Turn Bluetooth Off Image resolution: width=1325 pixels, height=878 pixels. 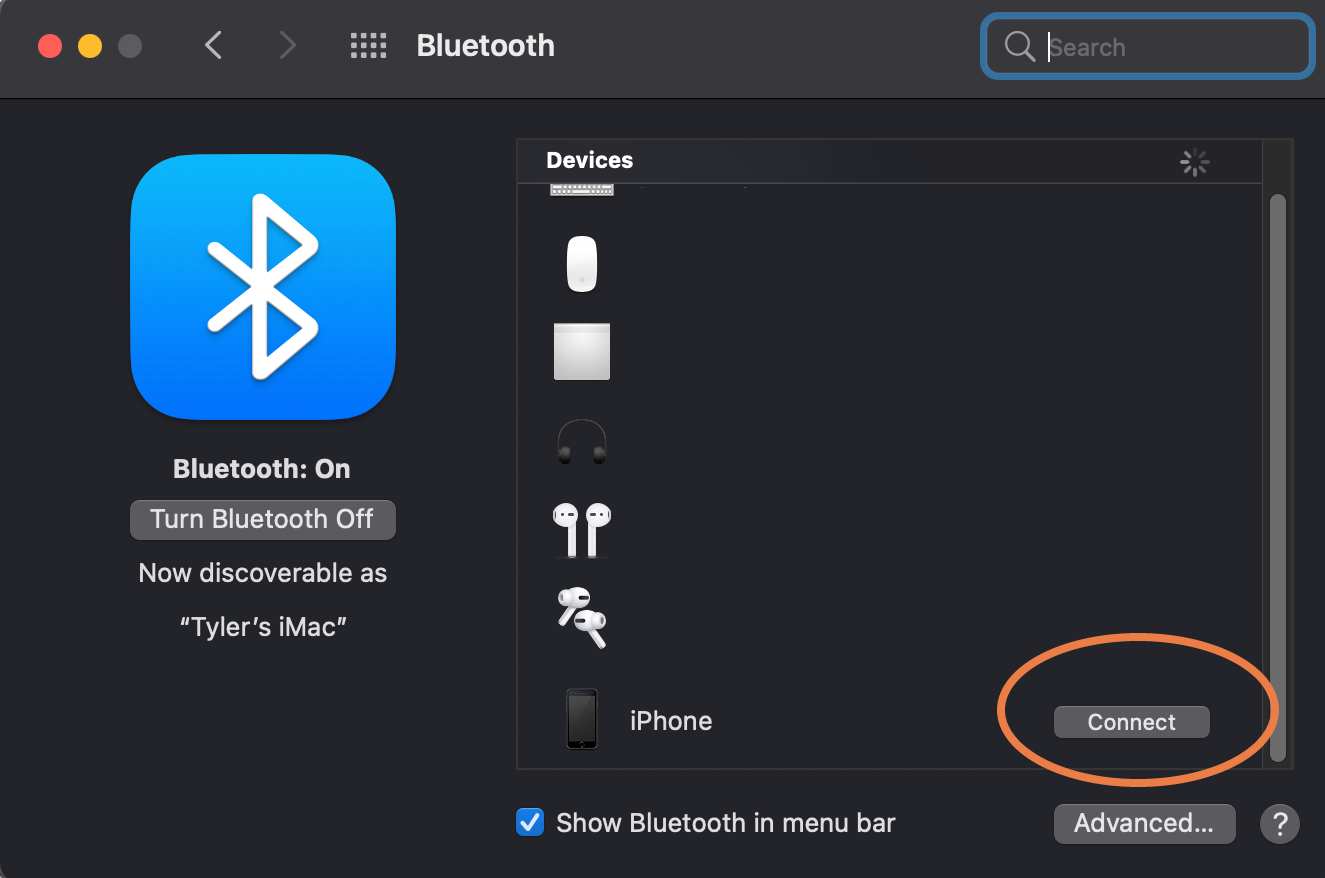[x=263, y=519]
